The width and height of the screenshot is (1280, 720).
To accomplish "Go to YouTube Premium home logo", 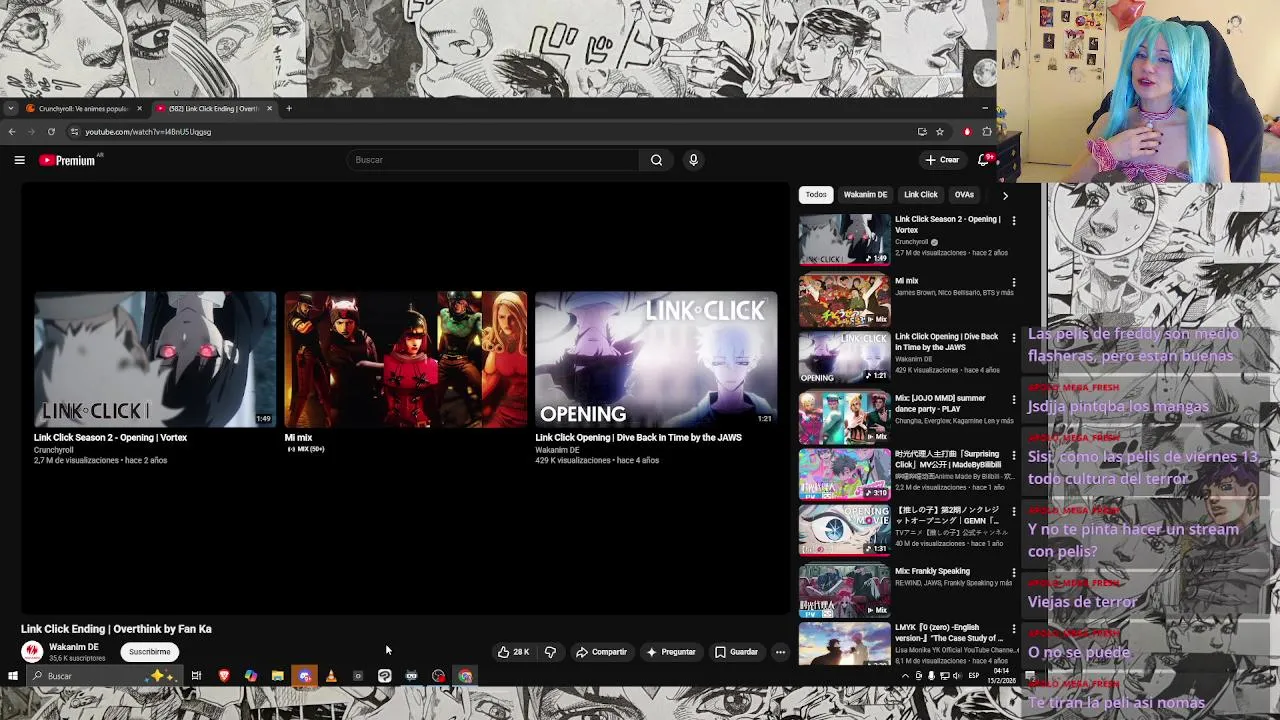I will click(67, 160).
